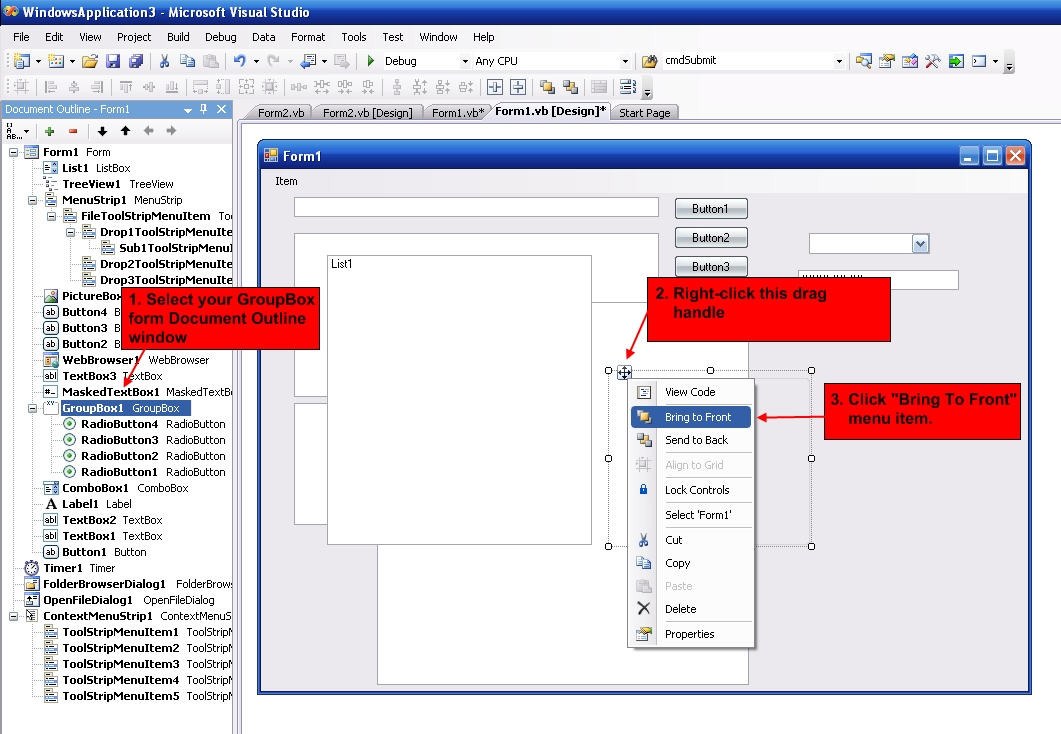Open the cmdSubmit find dropdown
The height and width of the screenshot is (734, 1061).
click(x=839, y=61)
